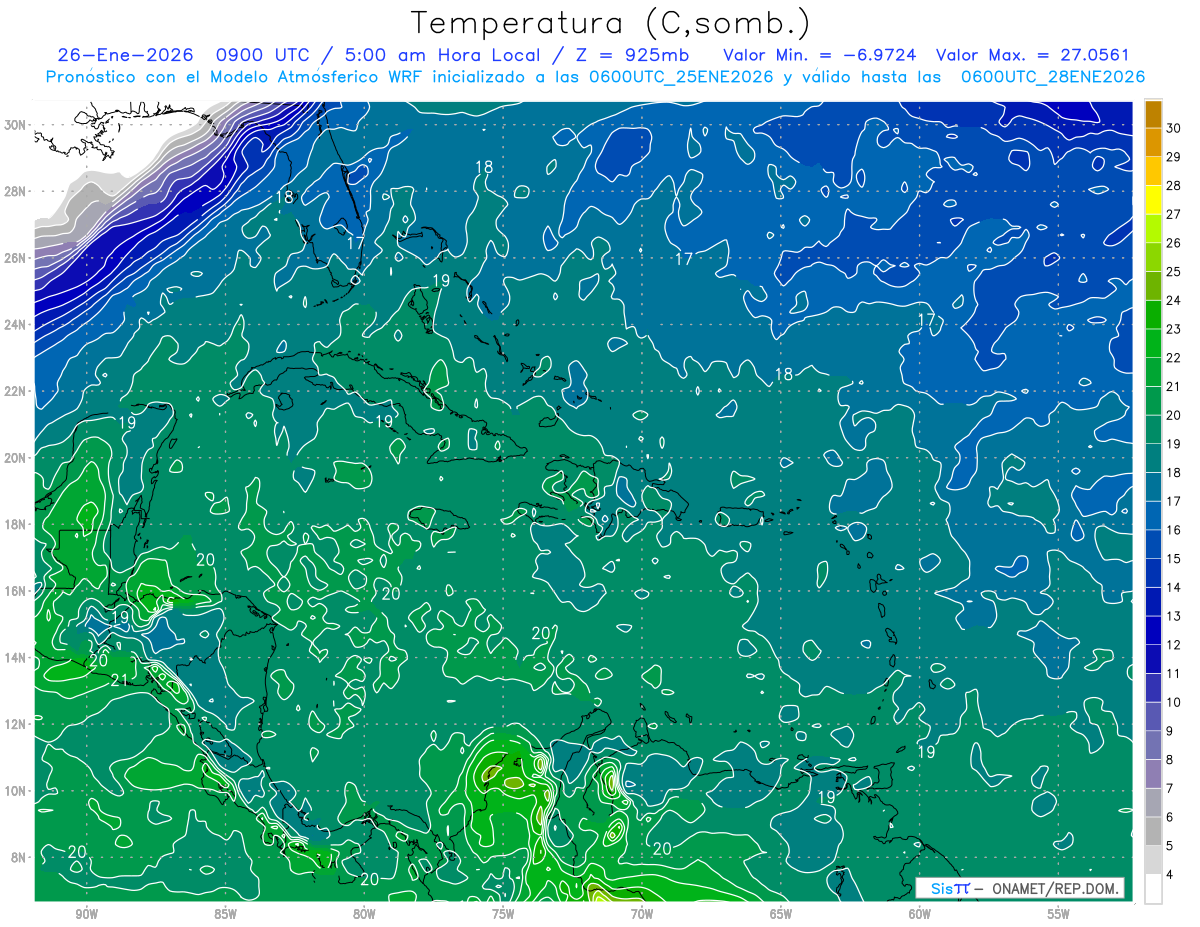Click the "85W" longitude axis label
1200x927 pixels.
tap(226, 914)
